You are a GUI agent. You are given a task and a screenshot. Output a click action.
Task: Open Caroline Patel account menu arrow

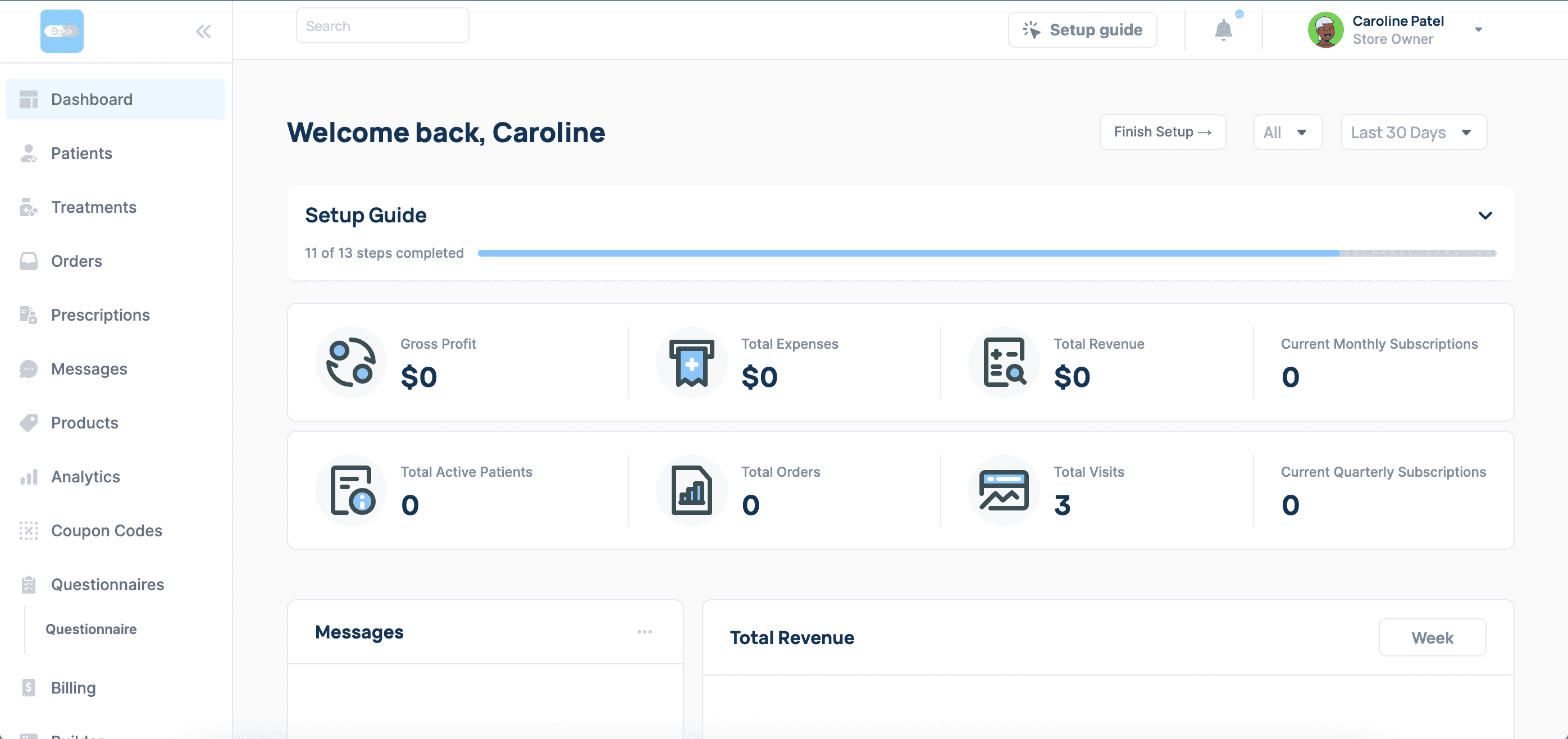tap(1479, 30)
